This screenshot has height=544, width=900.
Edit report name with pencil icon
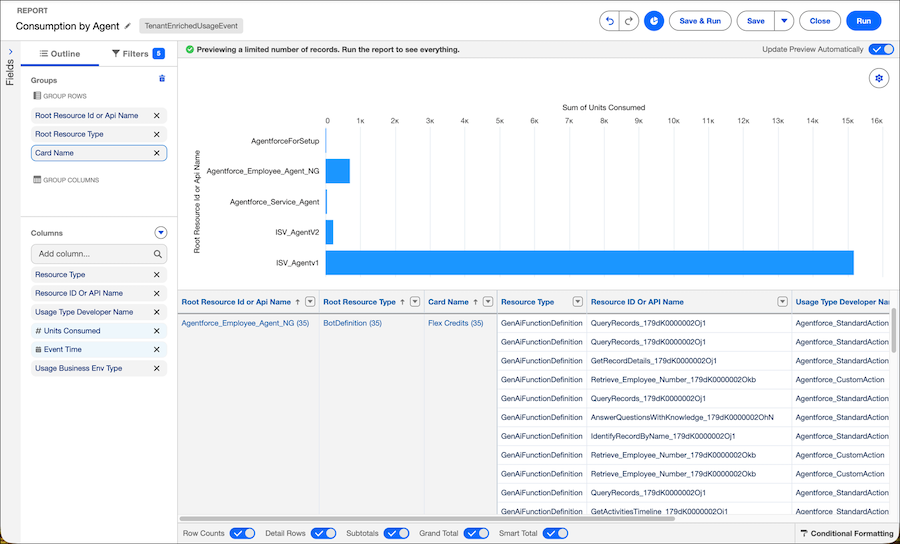128,26
